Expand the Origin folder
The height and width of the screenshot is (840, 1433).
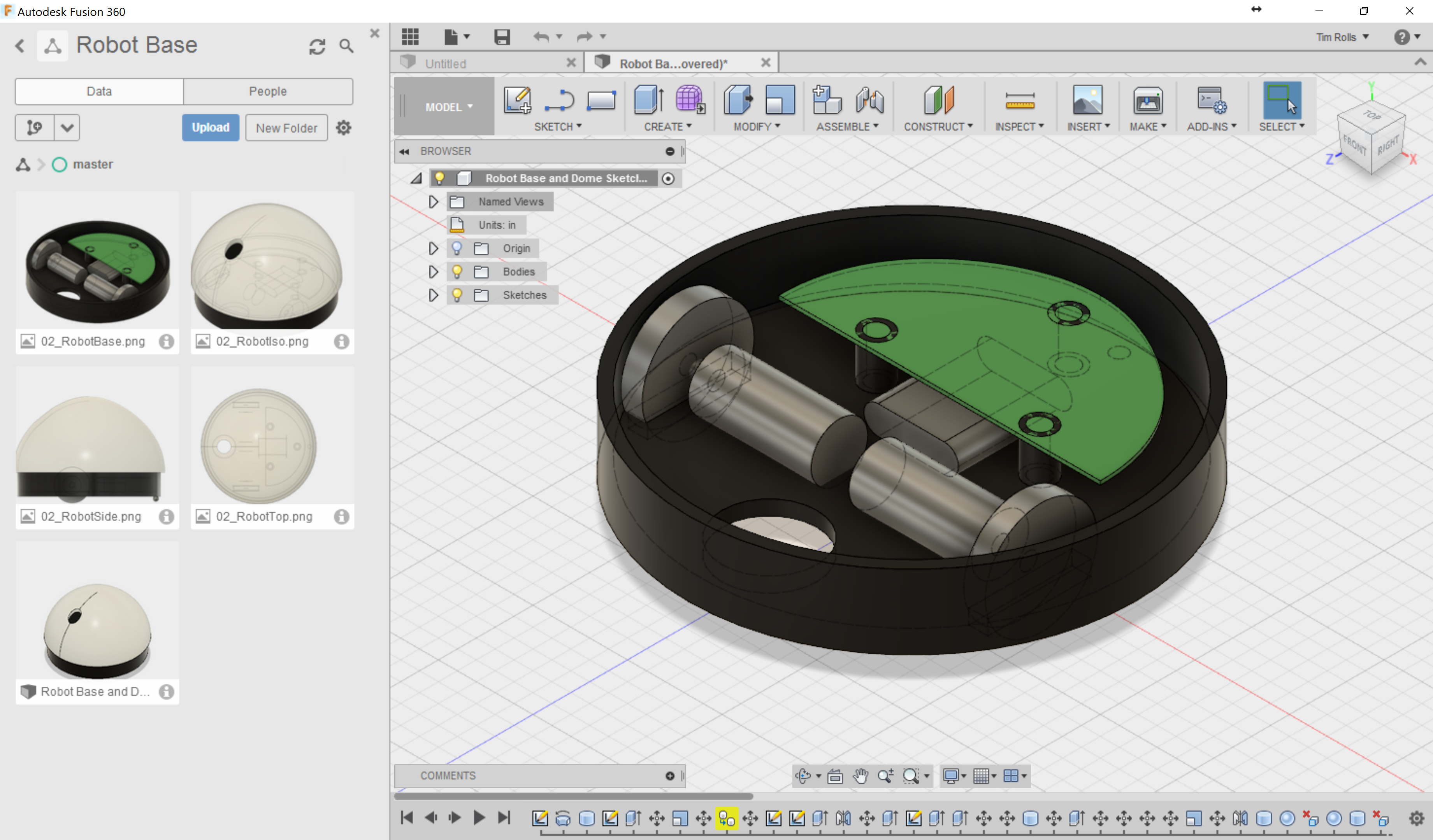pos(433,248)
